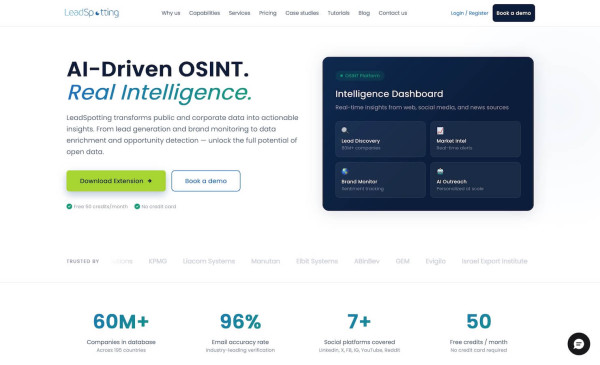Click the Lead Discovery magnifier icon

(345, 130)
